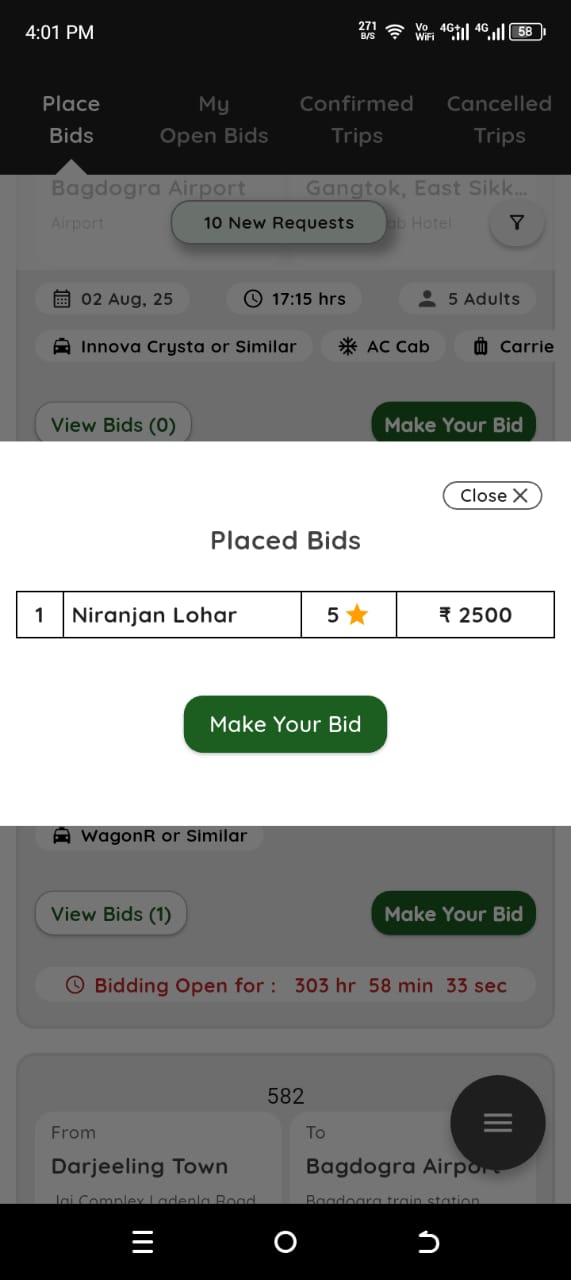
Task: Tap the snowflake AC Cab icon
Action: coord(348,347)
